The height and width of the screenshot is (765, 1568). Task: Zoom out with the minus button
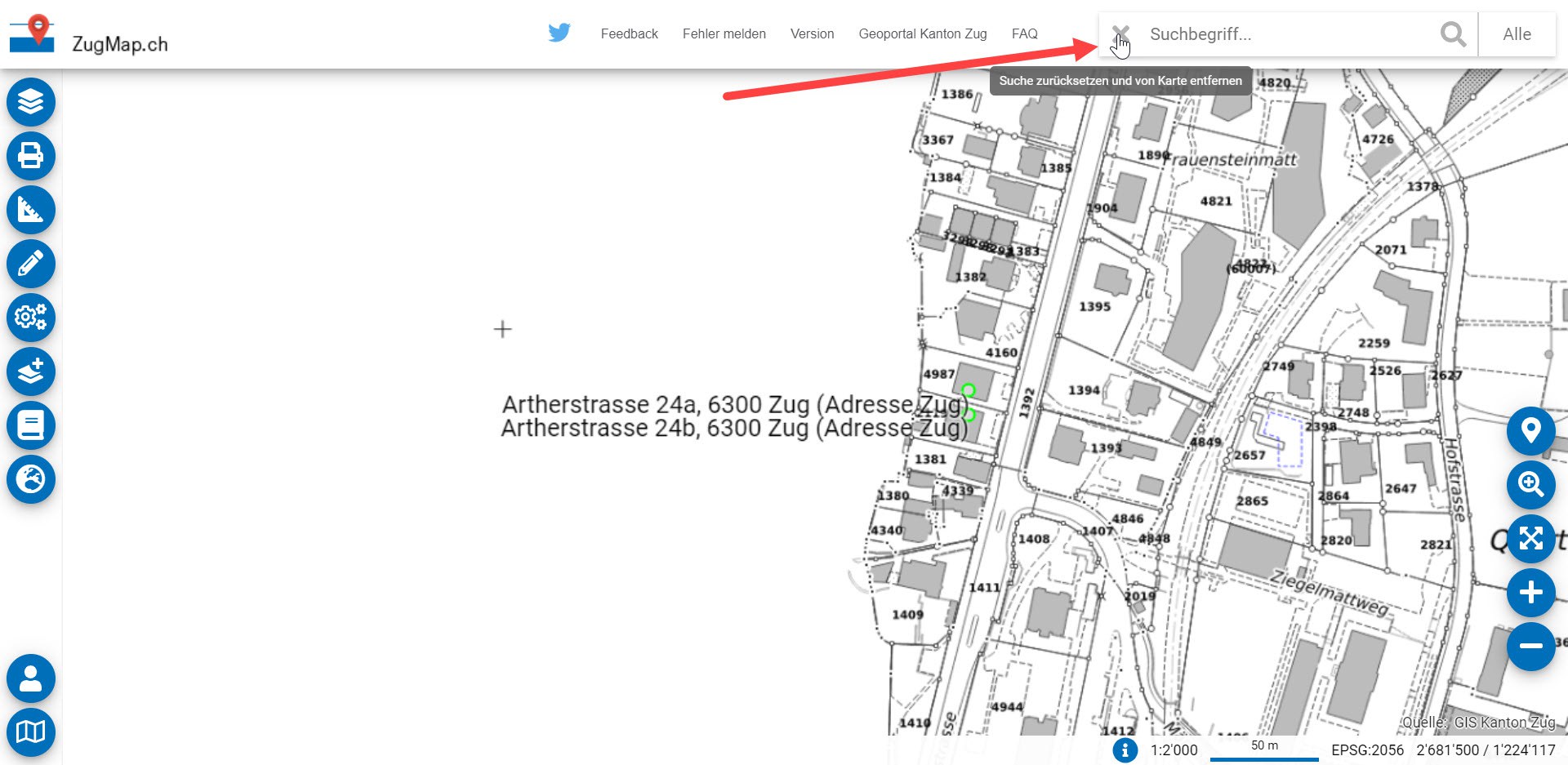coord(1530,647)
